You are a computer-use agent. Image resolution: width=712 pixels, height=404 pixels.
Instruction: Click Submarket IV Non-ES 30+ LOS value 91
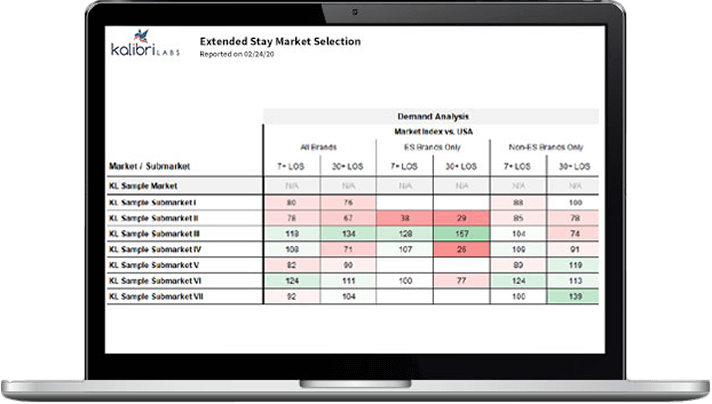575,250
